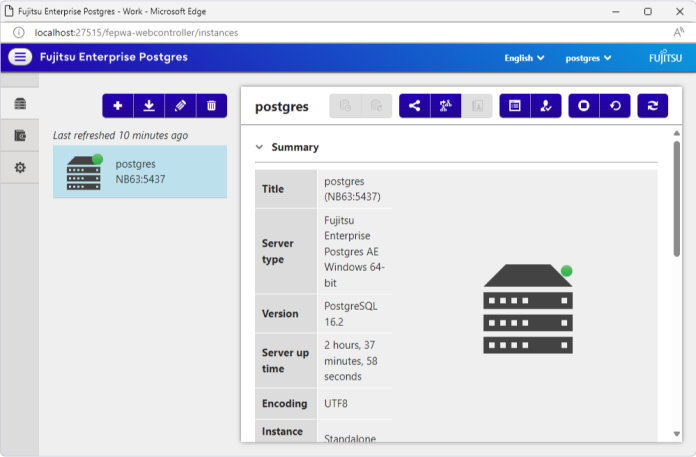Image resolution: width=696 pixels, height=457 pixels.
Task: Open the Settings gear sidebar tab
Action: (20, 168)
